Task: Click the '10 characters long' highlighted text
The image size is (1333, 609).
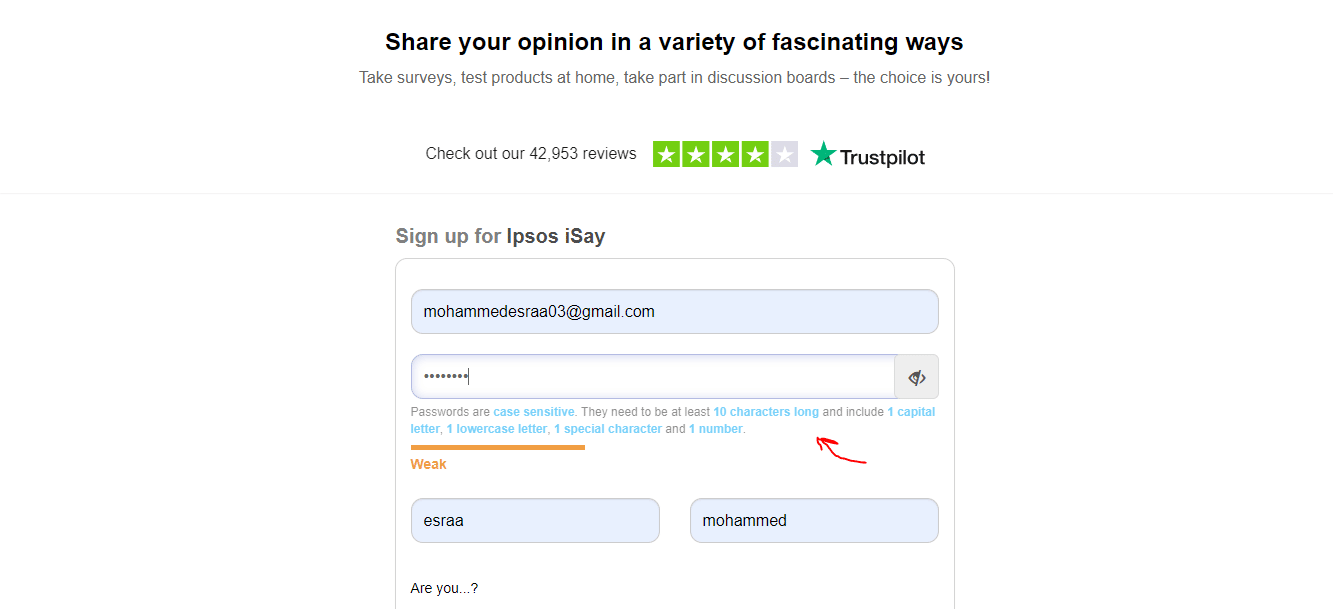Action: pyautogui.click(x=766, y=412)
